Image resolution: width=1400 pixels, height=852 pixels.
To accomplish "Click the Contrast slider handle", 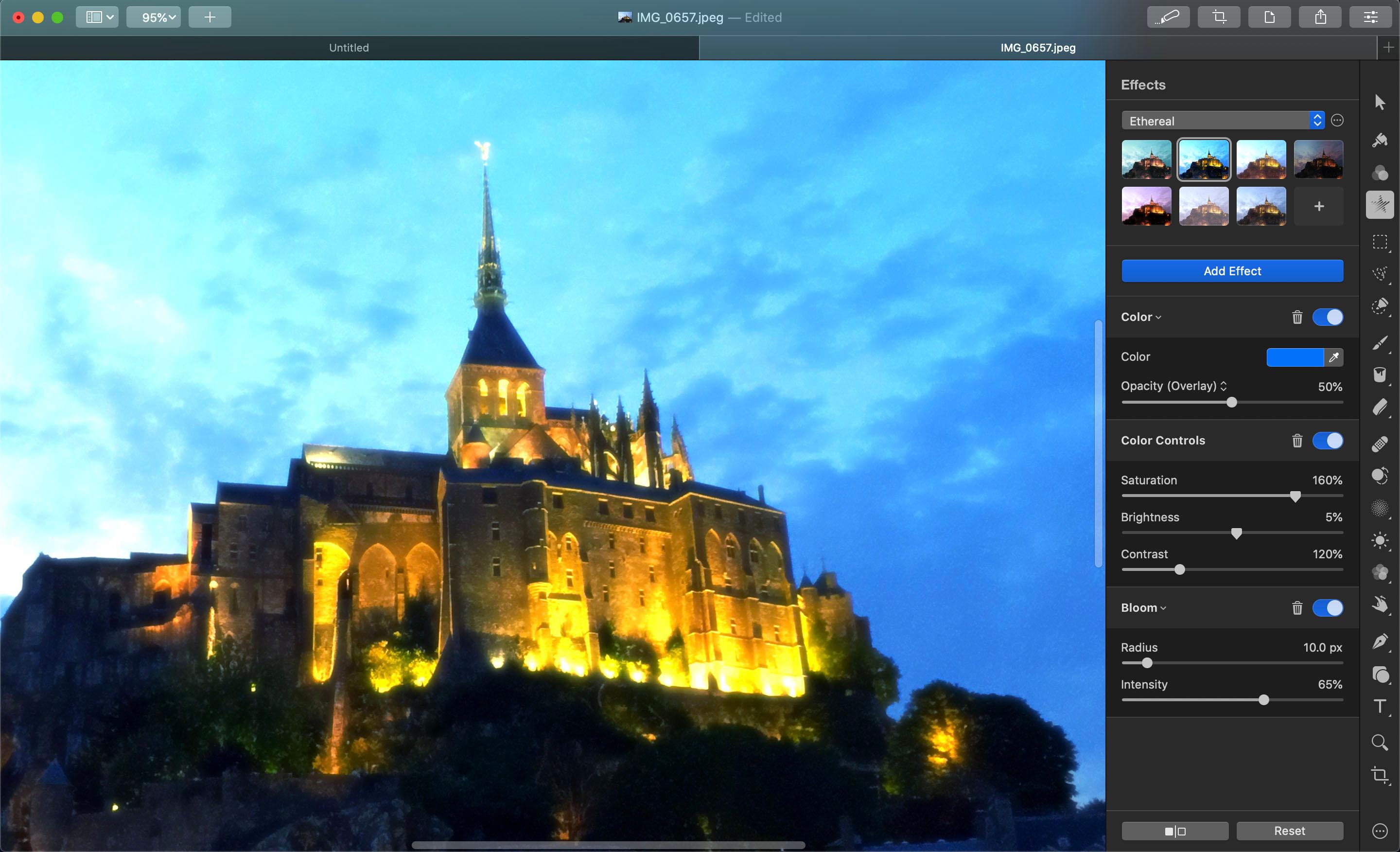I will point(1179,569).
